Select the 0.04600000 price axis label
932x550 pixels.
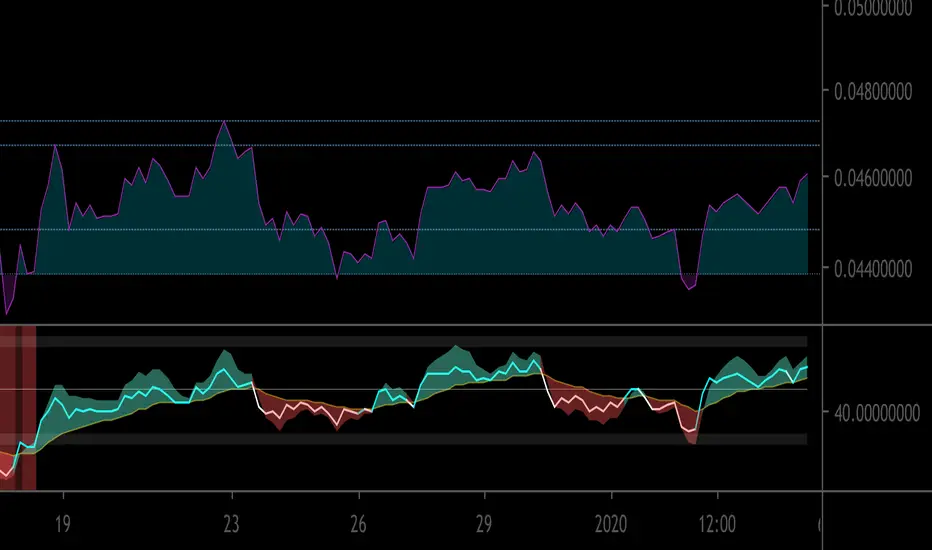873,178
